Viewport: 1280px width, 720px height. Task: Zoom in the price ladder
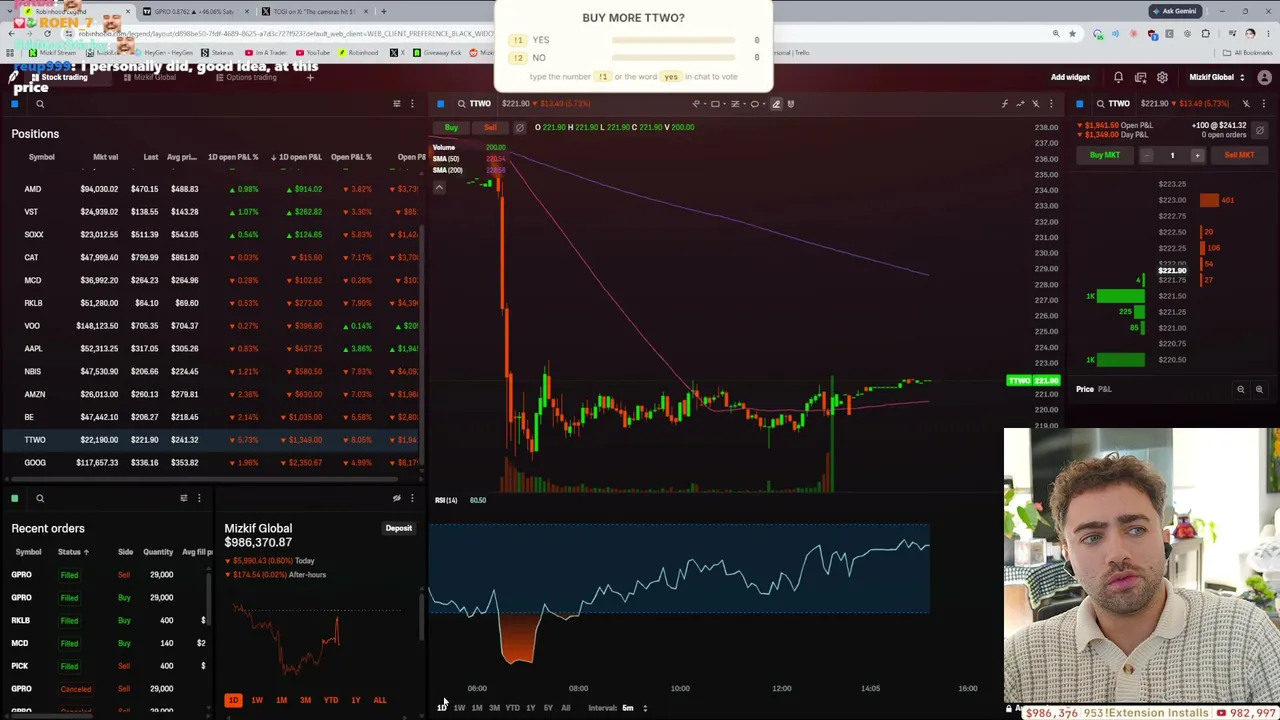1259,389
